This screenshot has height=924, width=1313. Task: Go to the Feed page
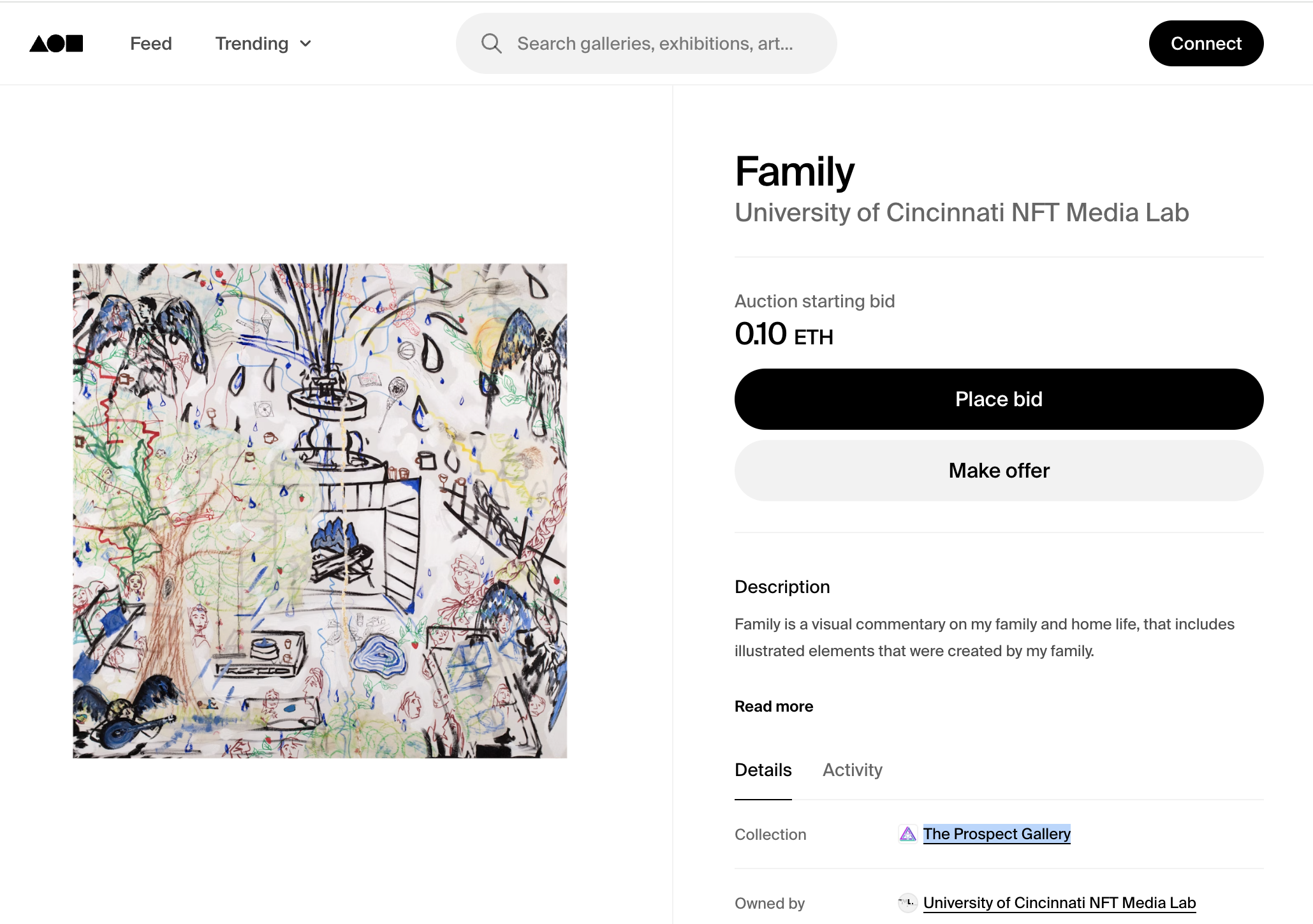point(151,43)
